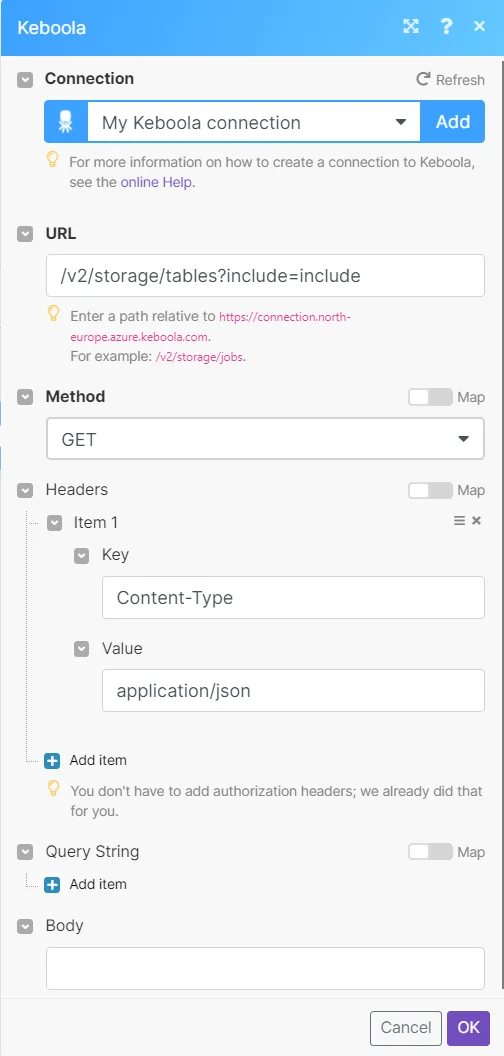Open the online Help link
This screenshot has height=1056, width=504.
tap(157, 183)
